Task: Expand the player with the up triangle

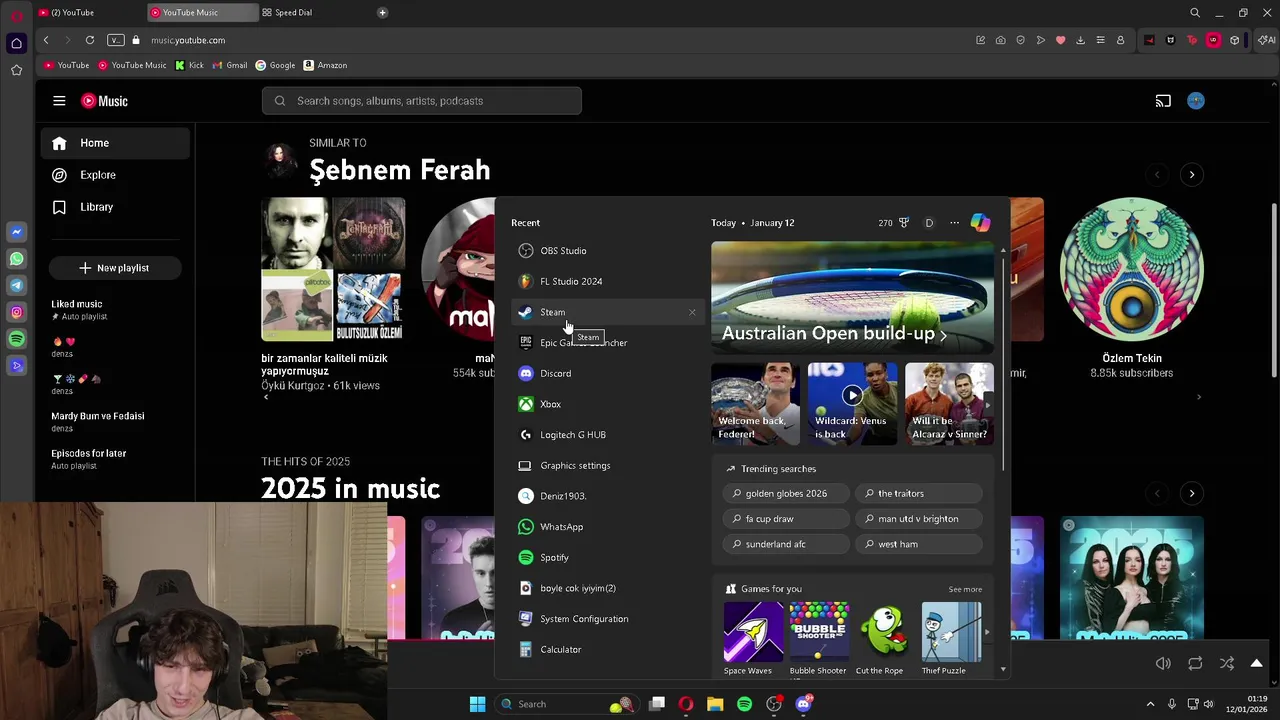Action: (x=1257, y=663)
